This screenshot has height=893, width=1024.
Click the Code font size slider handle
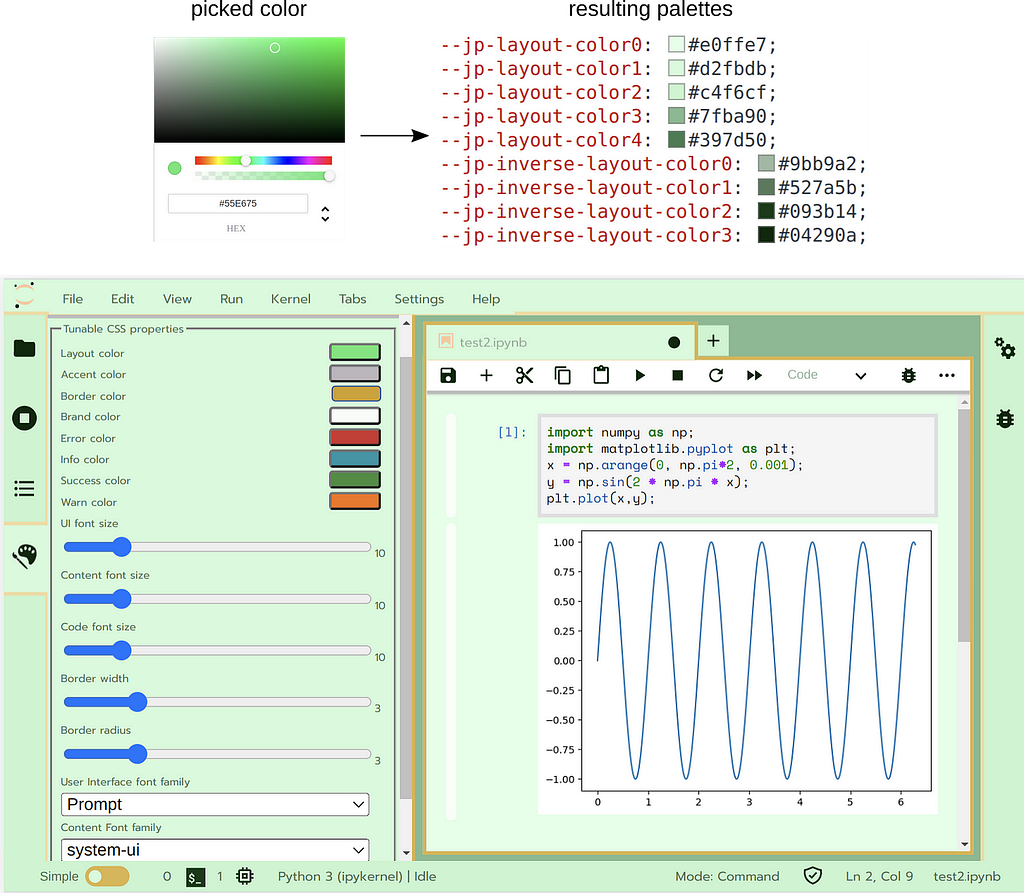tap(121, 650)
